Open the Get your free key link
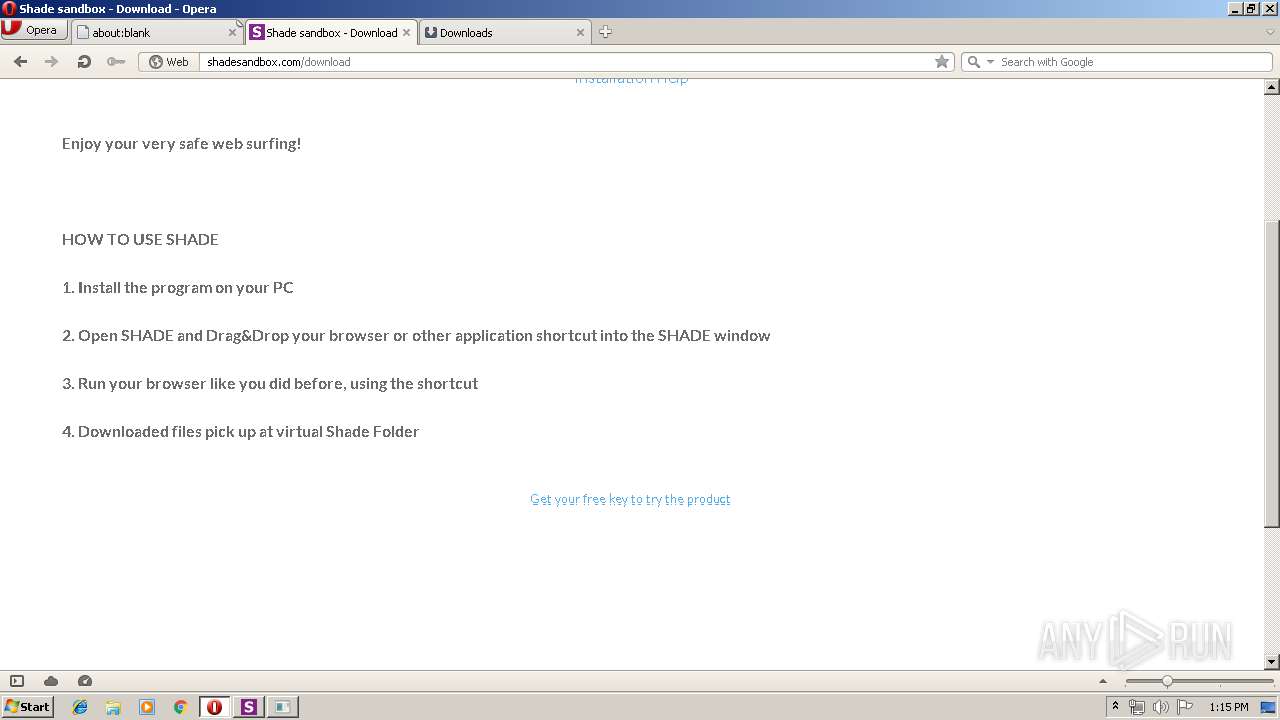The width and height of the screenshot is (1280, 720). (x=630, y=499)
